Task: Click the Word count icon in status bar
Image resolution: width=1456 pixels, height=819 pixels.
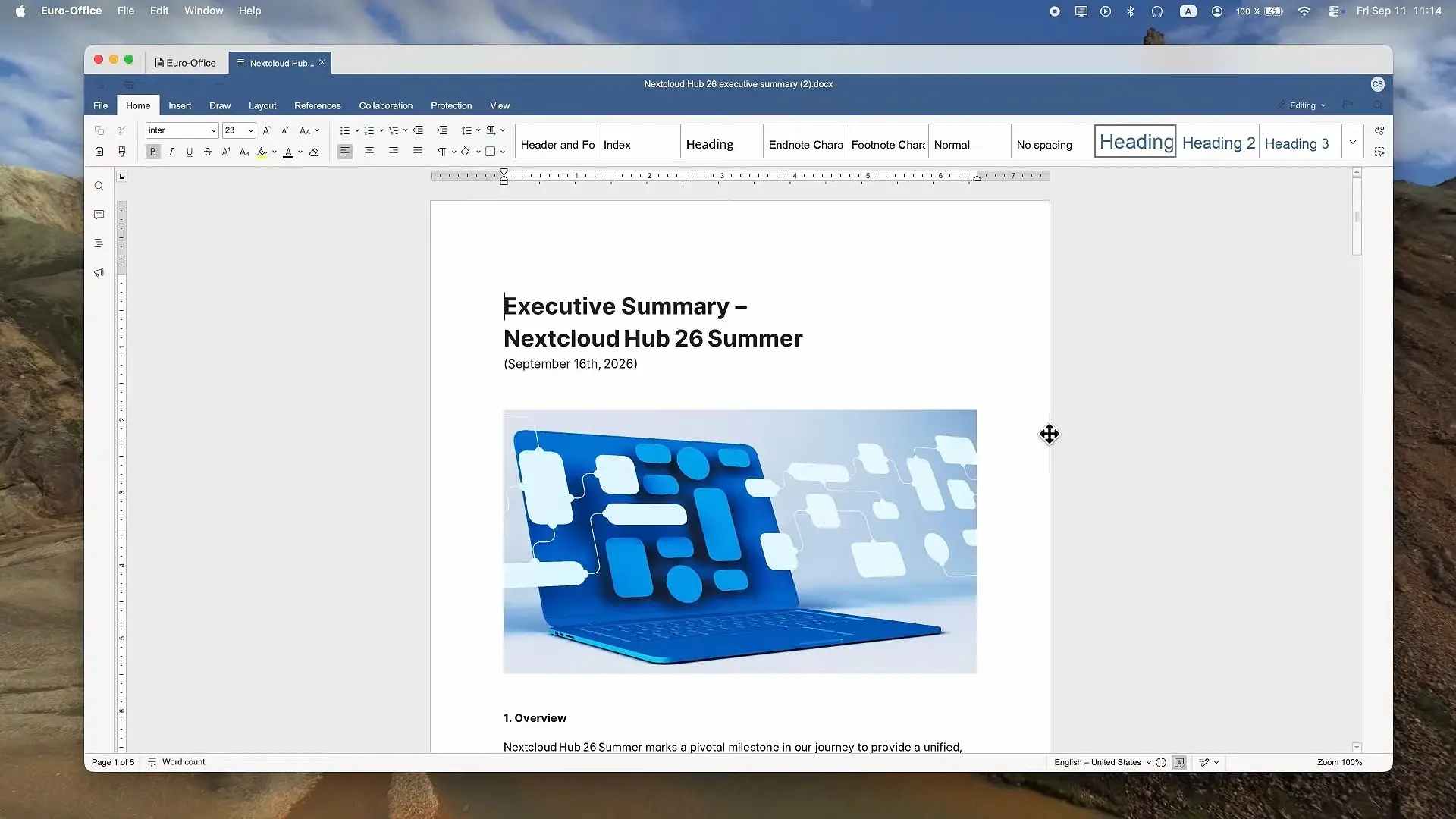Action: (152, 762)
